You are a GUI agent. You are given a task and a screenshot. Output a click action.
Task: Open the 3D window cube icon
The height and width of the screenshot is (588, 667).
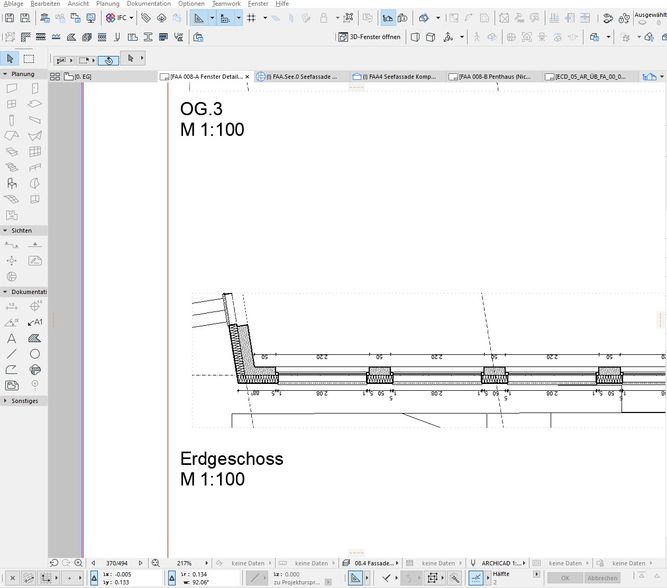(430, 37)
